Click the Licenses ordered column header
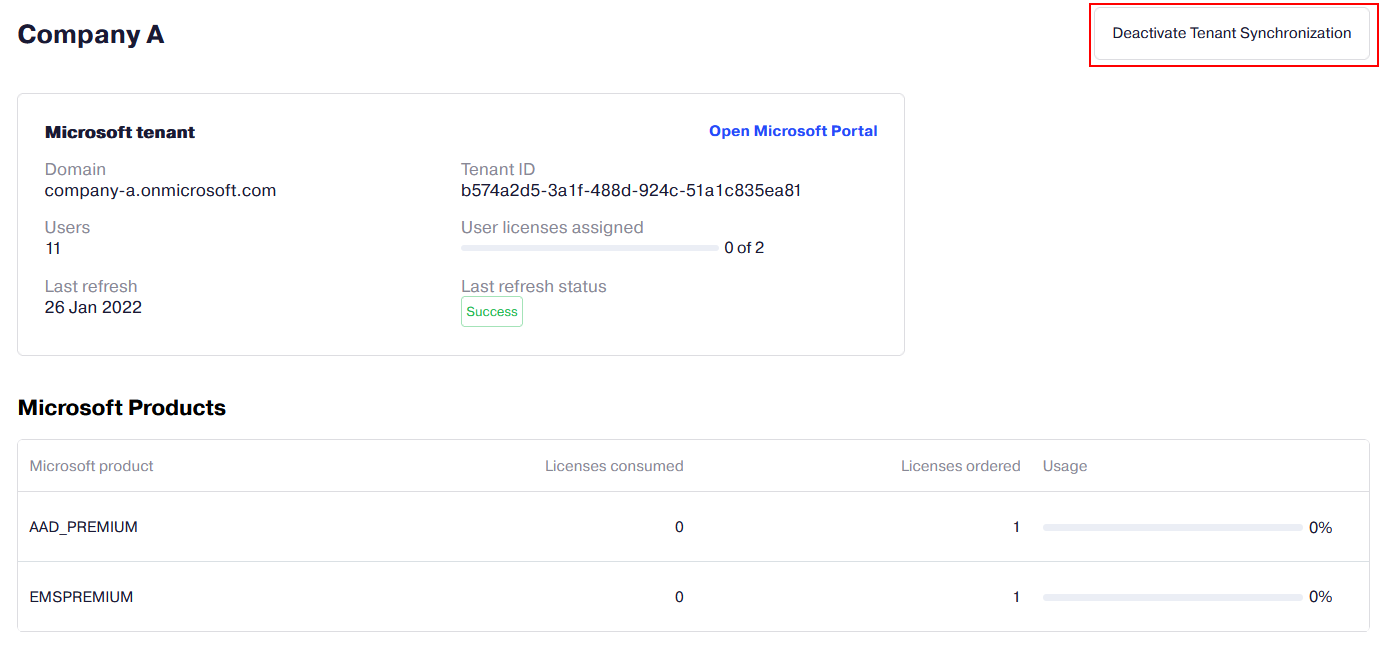 click(x=960, y=466)
